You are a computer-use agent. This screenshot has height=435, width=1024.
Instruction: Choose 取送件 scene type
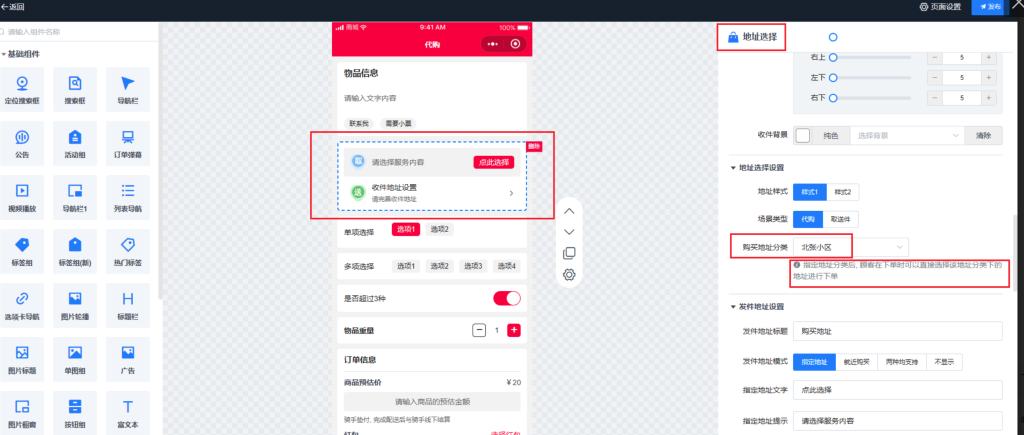845,218
